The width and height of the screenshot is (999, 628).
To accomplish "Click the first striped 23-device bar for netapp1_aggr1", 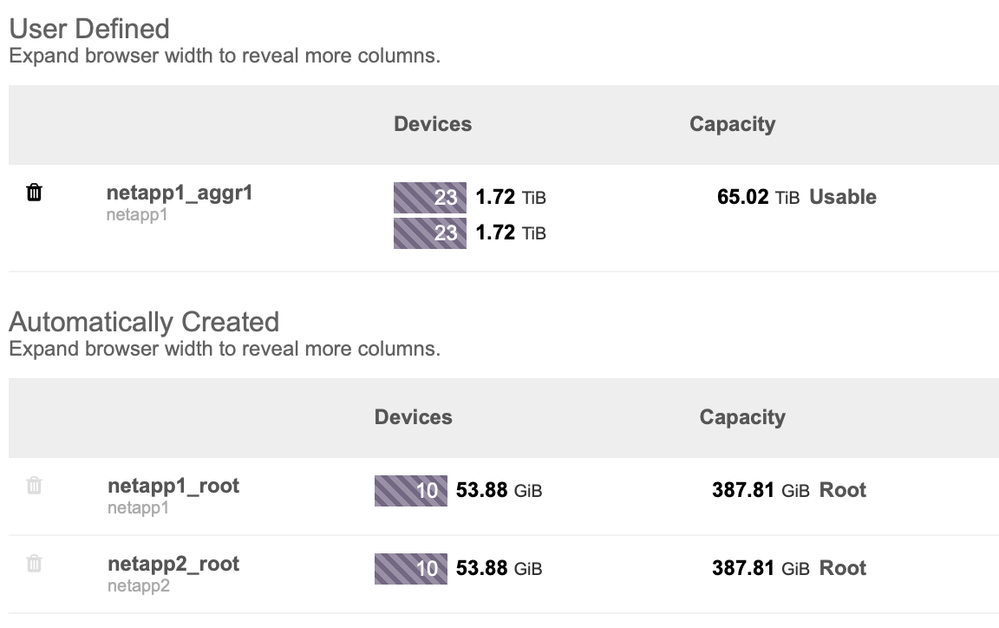I will click(430, 197).
